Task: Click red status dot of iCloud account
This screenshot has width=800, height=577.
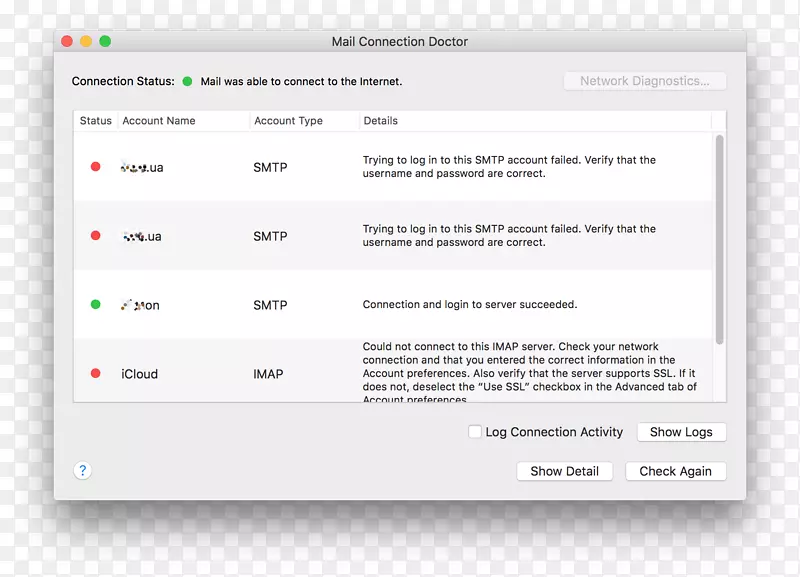Action: (x=96, y=373)
